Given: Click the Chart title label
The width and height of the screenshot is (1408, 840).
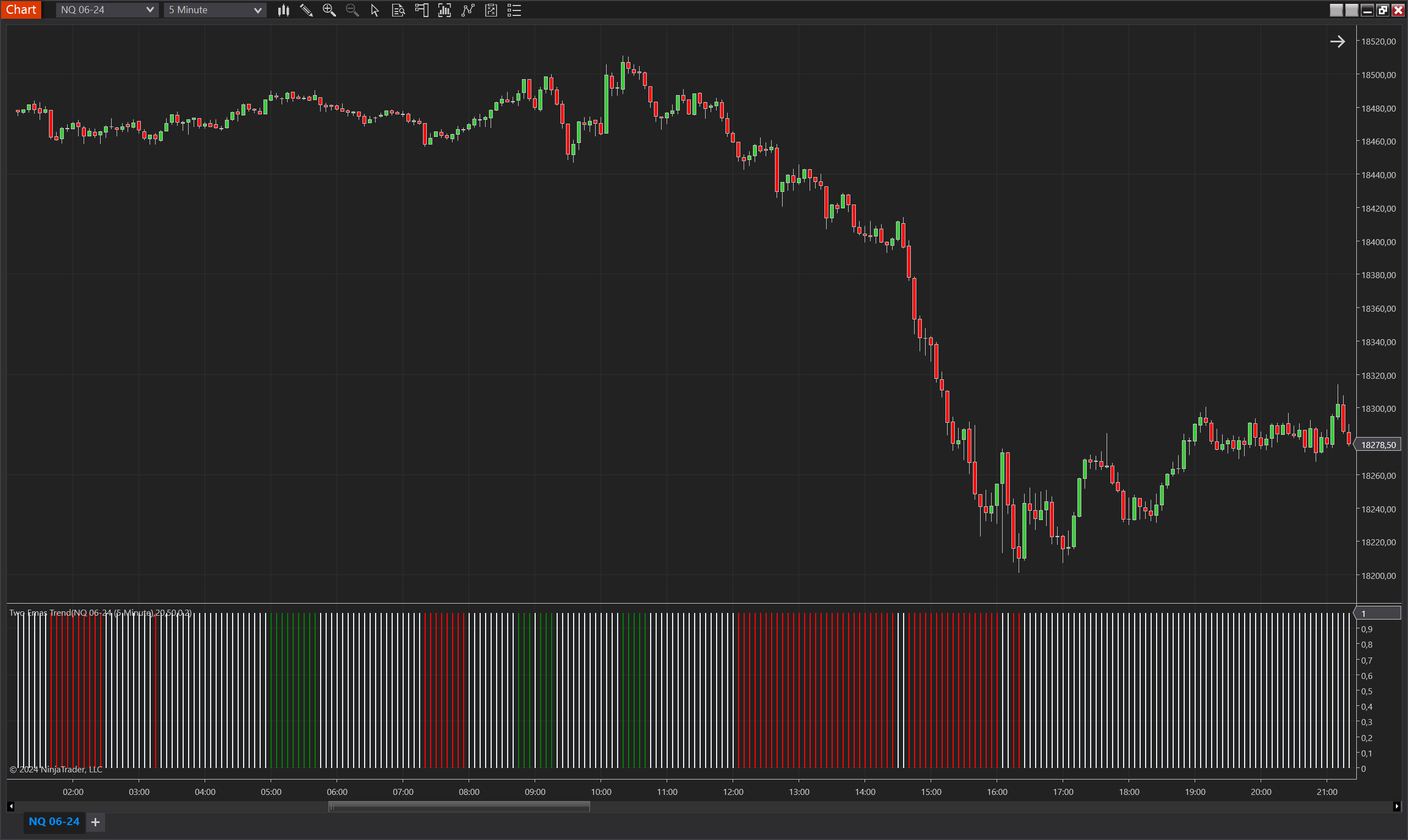Looking at the screenshot, I should 21,10.
